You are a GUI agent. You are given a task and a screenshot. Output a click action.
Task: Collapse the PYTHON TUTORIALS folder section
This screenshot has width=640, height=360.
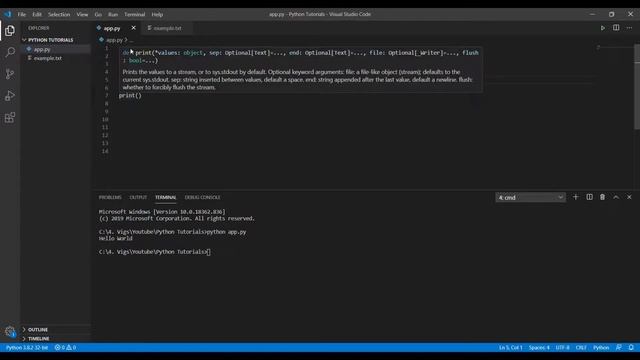point(51,40)
